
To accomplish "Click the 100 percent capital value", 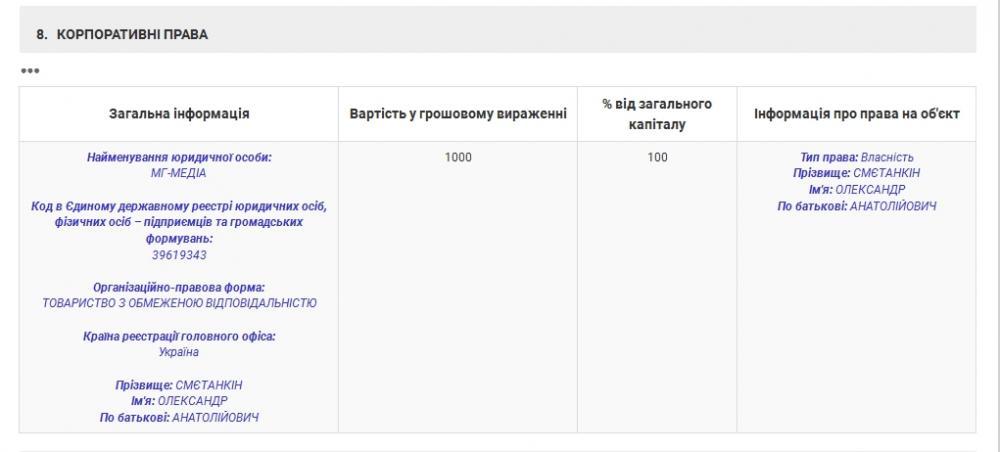I will point(657,157).
